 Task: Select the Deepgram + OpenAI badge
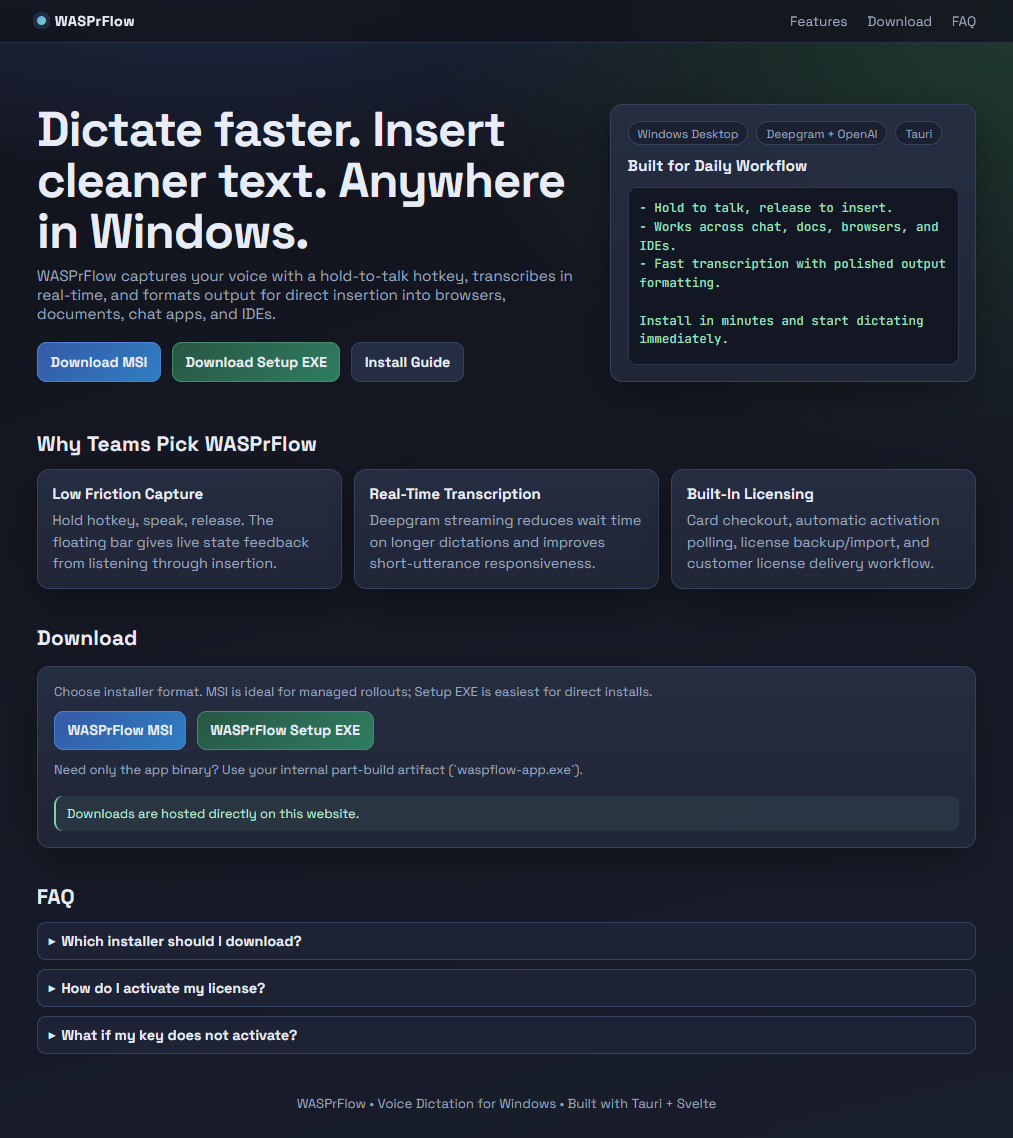point(821,133)
